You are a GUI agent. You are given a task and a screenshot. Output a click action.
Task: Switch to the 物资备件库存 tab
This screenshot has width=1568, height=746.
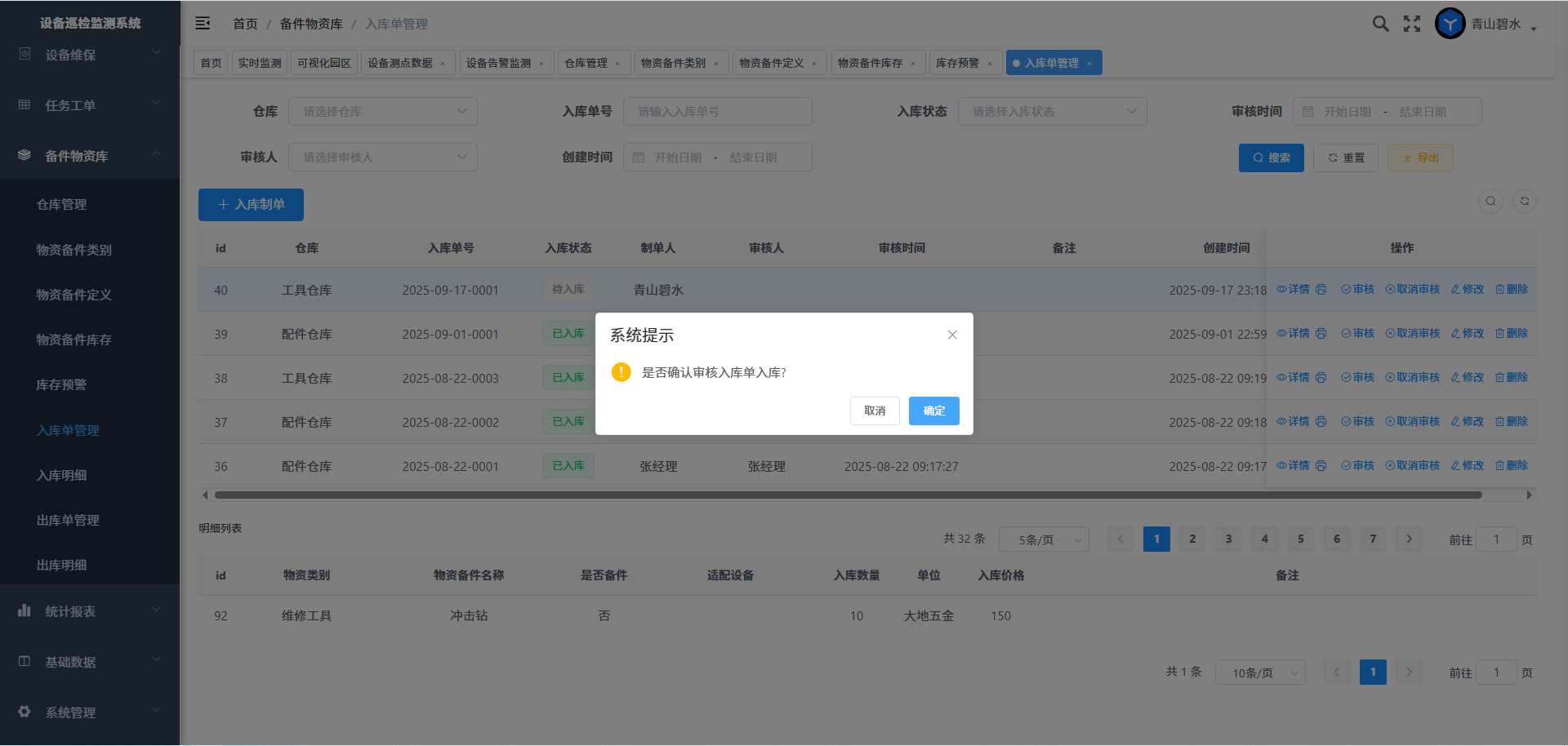tap(870, 63)
